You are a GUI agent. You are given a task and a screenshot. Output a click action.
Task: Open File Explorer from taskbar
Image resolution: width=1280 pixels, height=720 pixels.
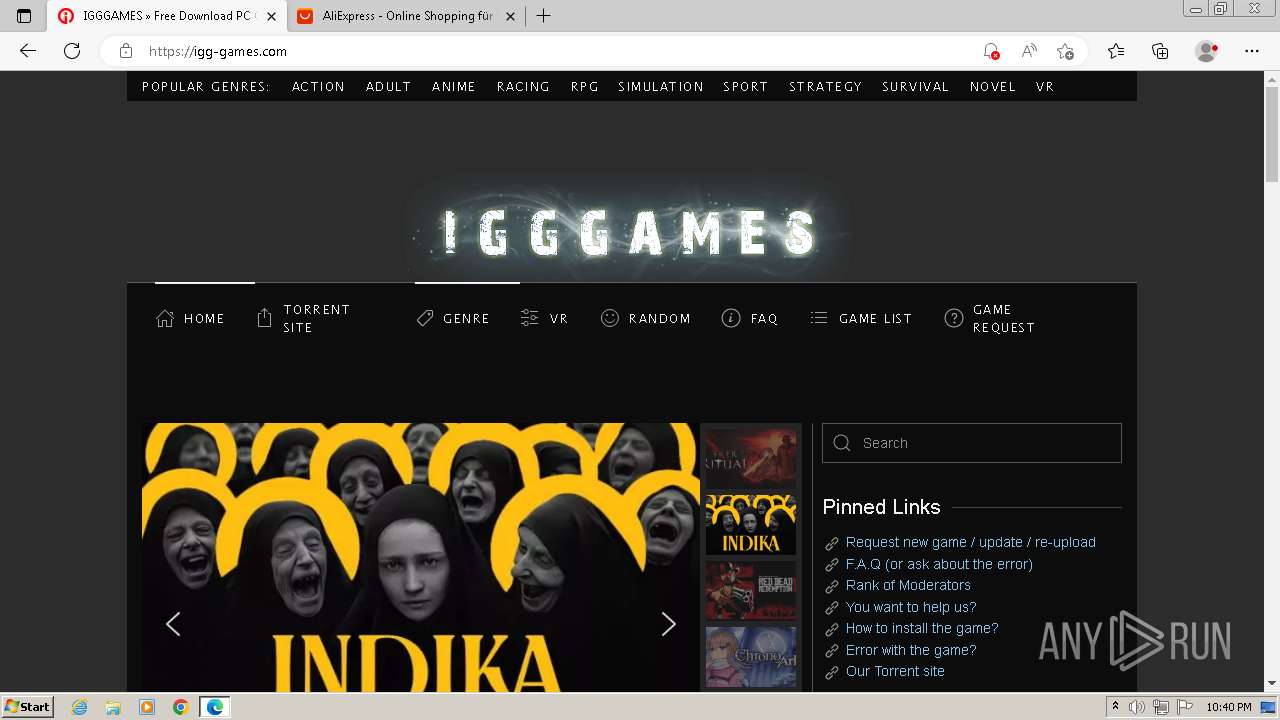tap(113, 707)
